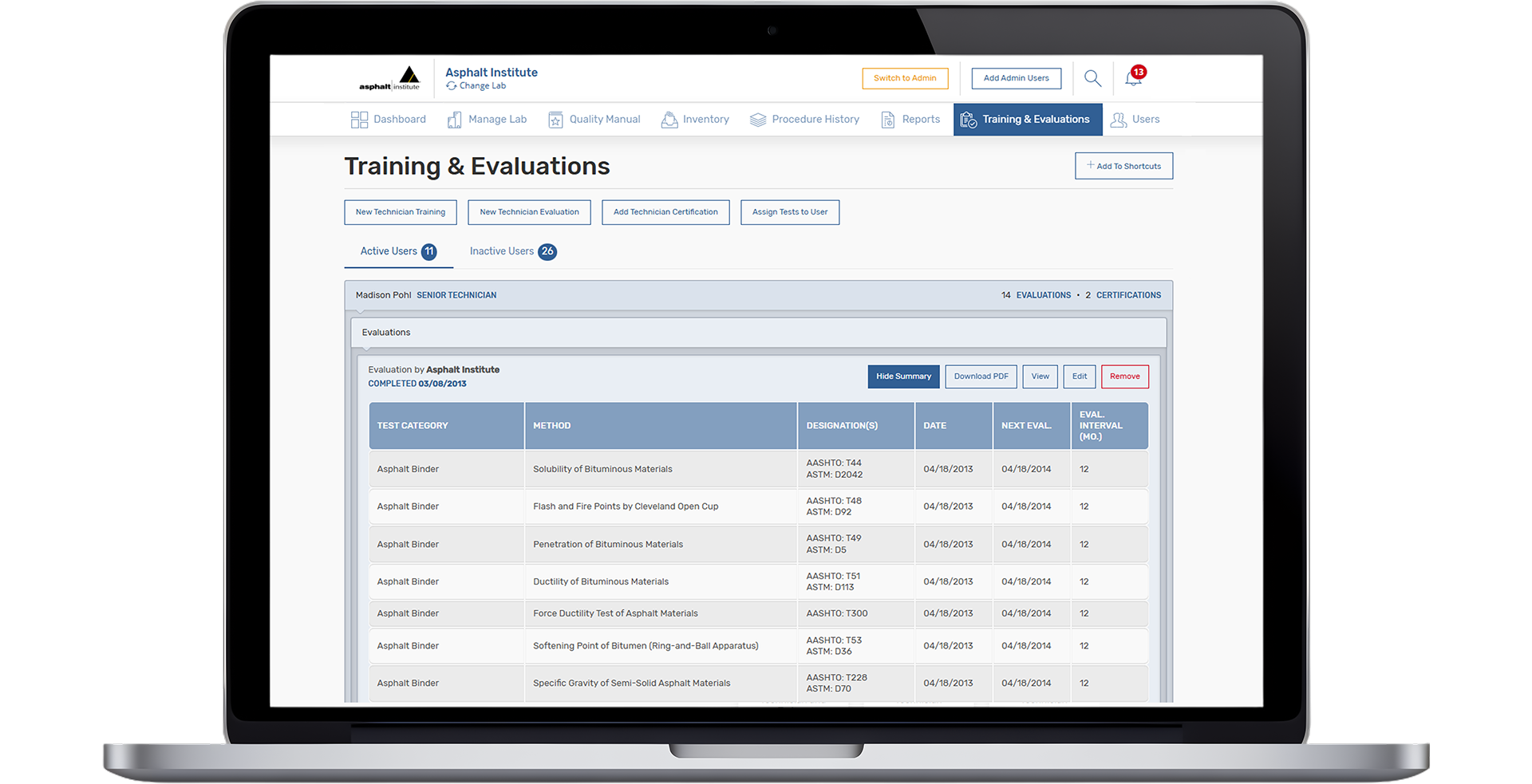Click the Inventory flask icon

pos(669,119)
